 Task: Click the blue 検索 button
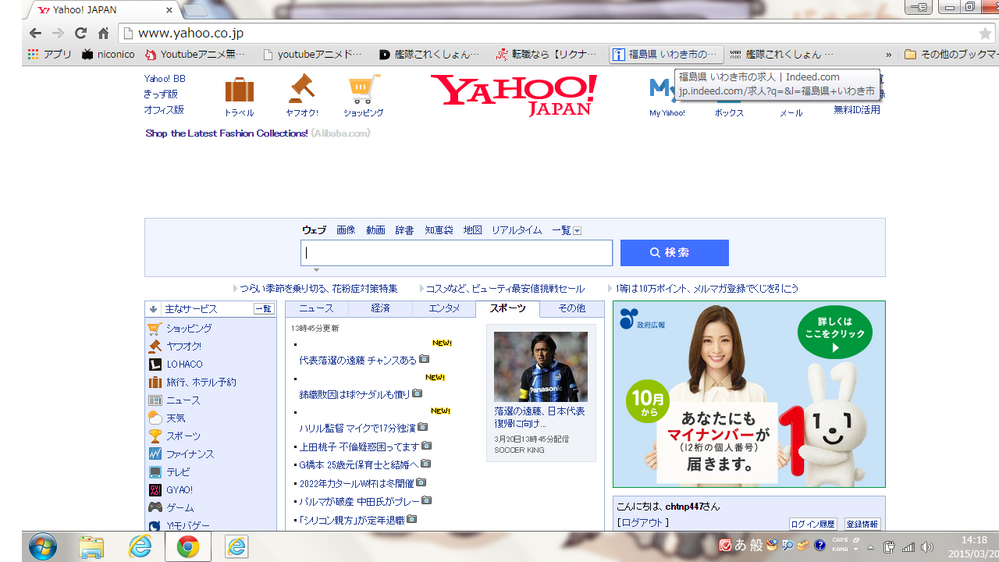pos(674,253)
